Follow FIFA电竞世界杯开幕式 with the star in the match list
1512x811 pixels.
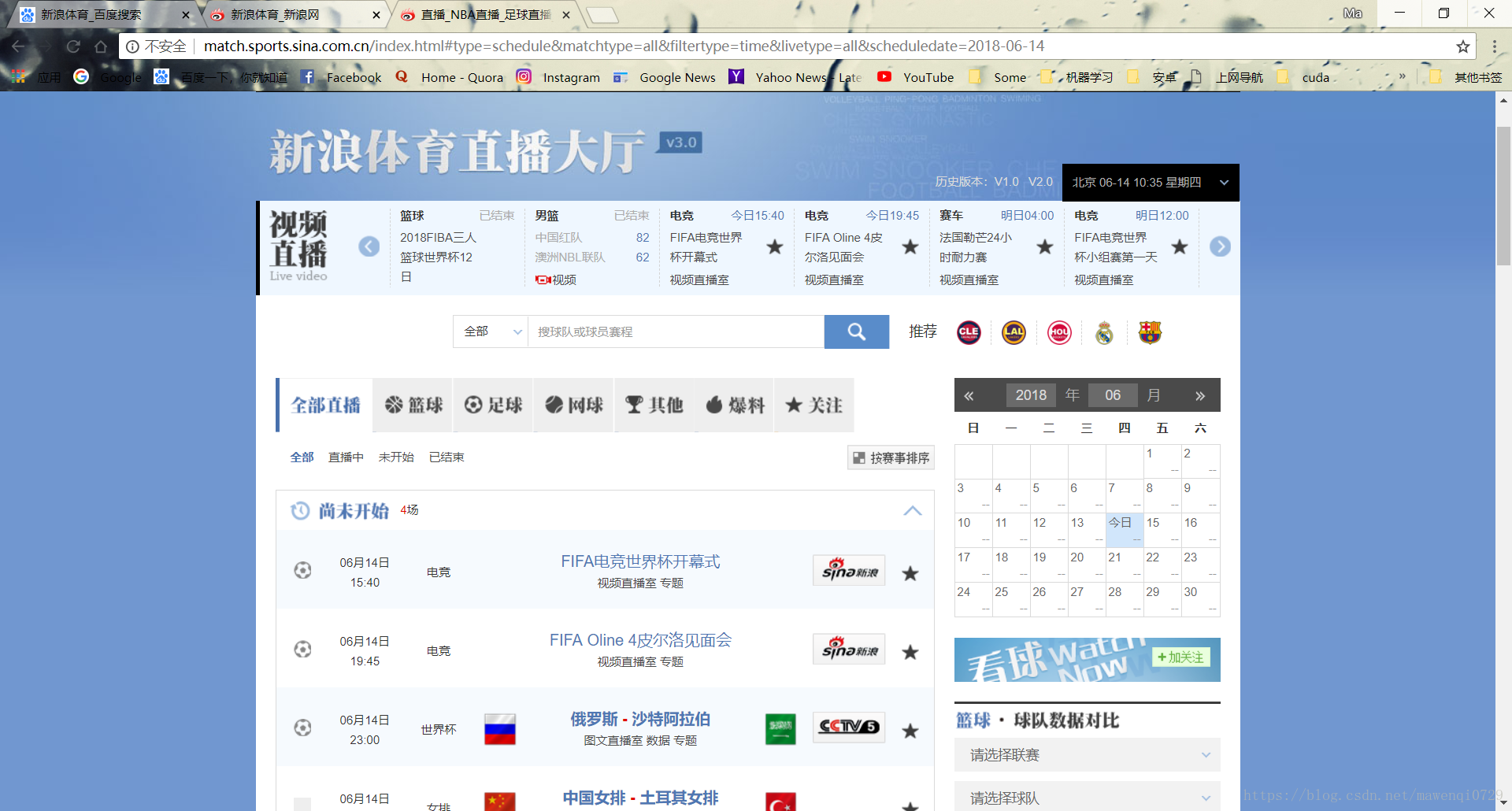(x=910, y=573)
